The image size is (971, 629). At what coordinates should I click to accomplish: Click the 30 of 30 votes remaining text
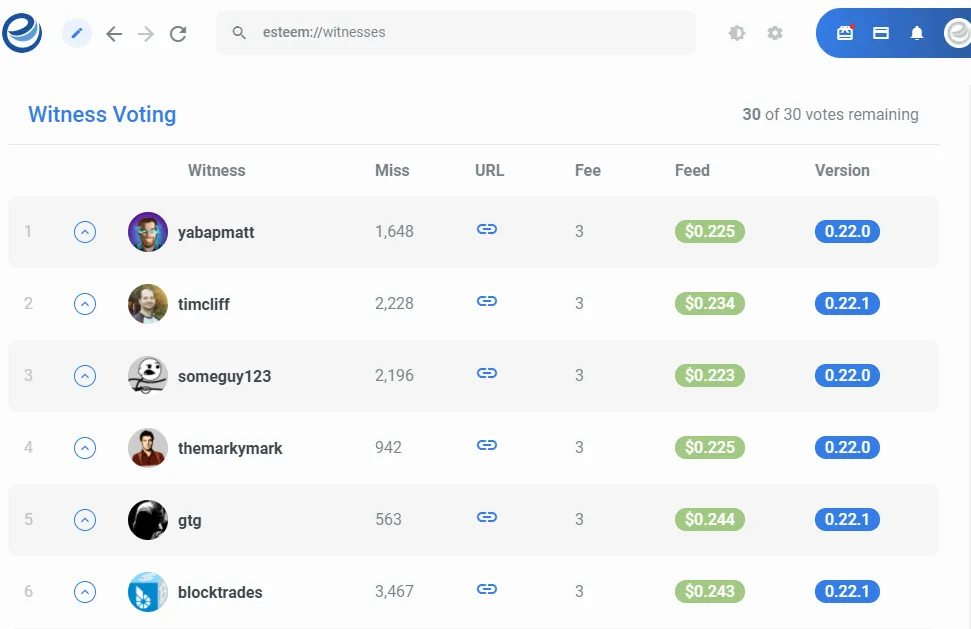coord(830,115)
